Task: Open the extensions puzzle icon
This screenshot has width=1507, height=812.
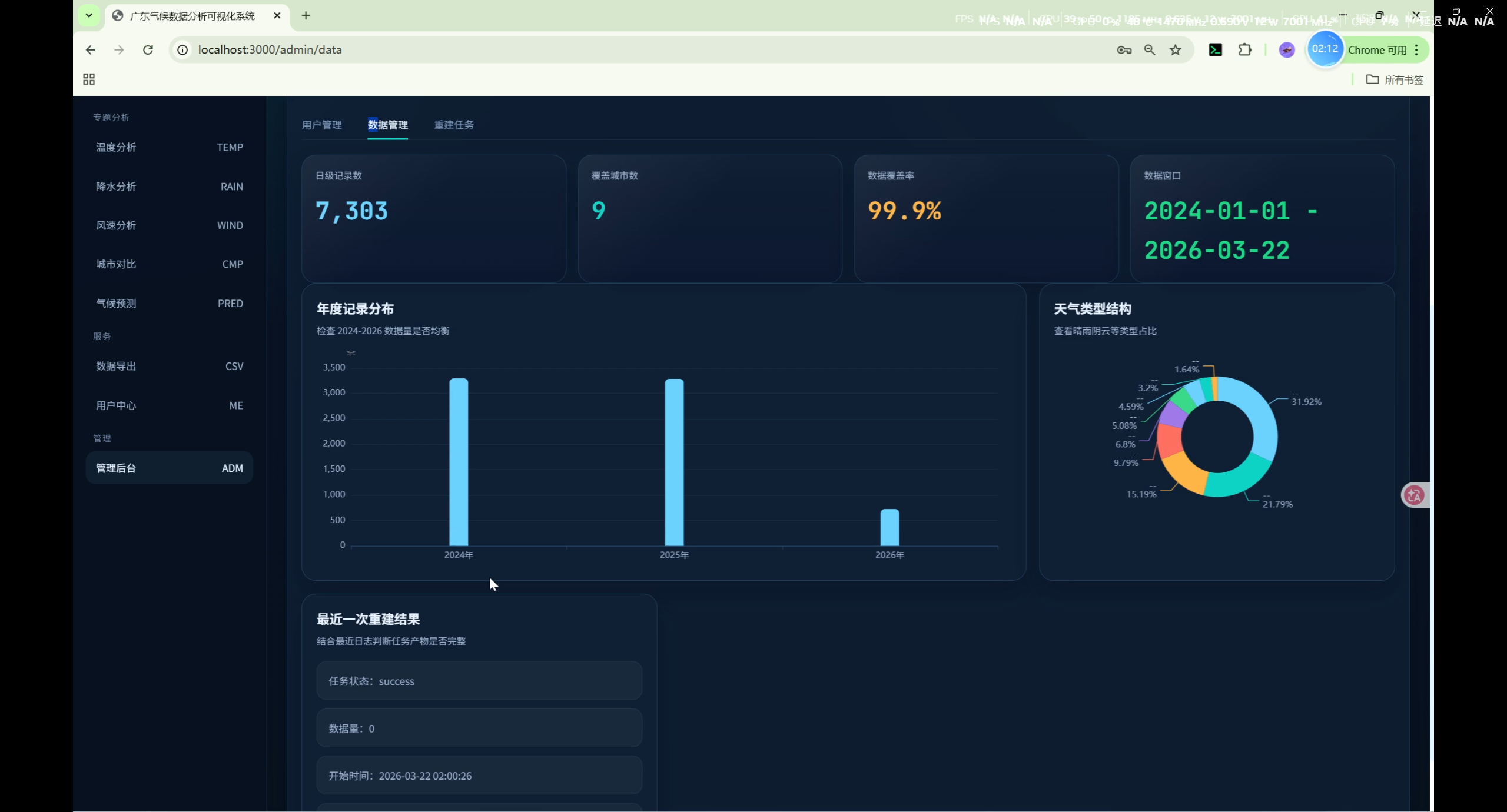Action: (1244, 50)
